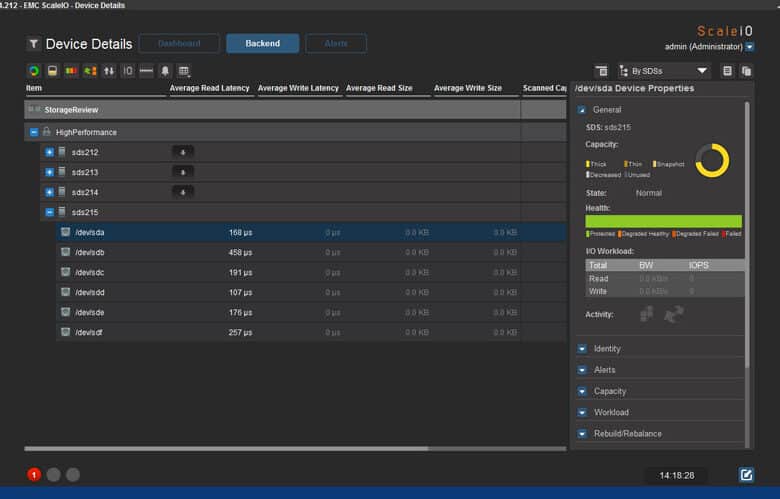Click the green Health bar
This screenshot has height=499, width=780.
pos(664,221)
